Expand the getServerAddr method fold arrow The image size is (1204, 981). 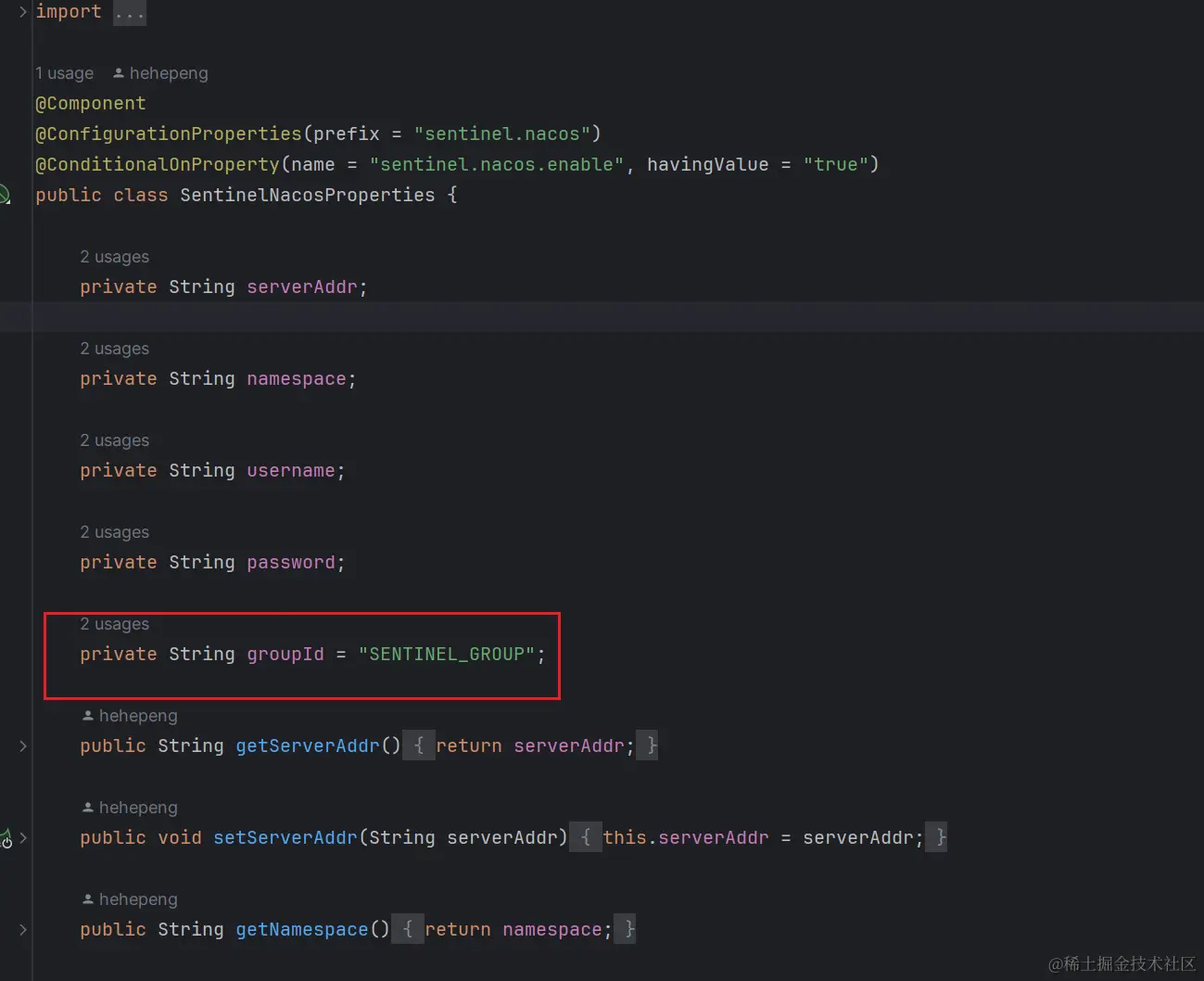pyautogui.click(x=23, y=745)
